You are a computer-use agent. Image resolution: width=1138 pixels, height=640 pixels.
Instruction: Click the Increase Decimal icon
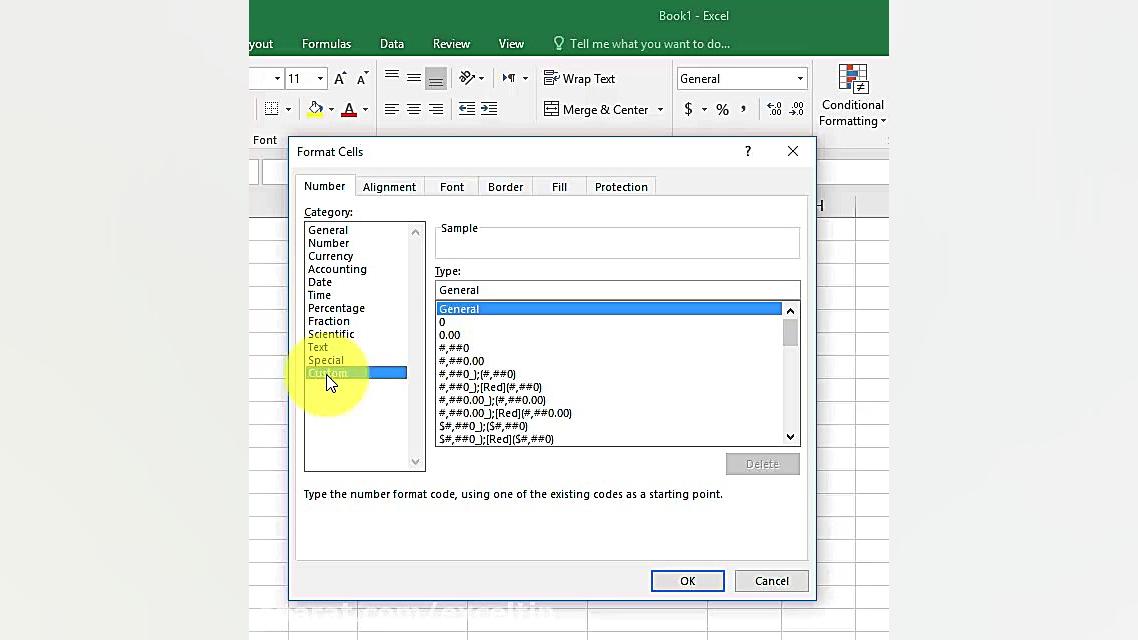(774, 110)
